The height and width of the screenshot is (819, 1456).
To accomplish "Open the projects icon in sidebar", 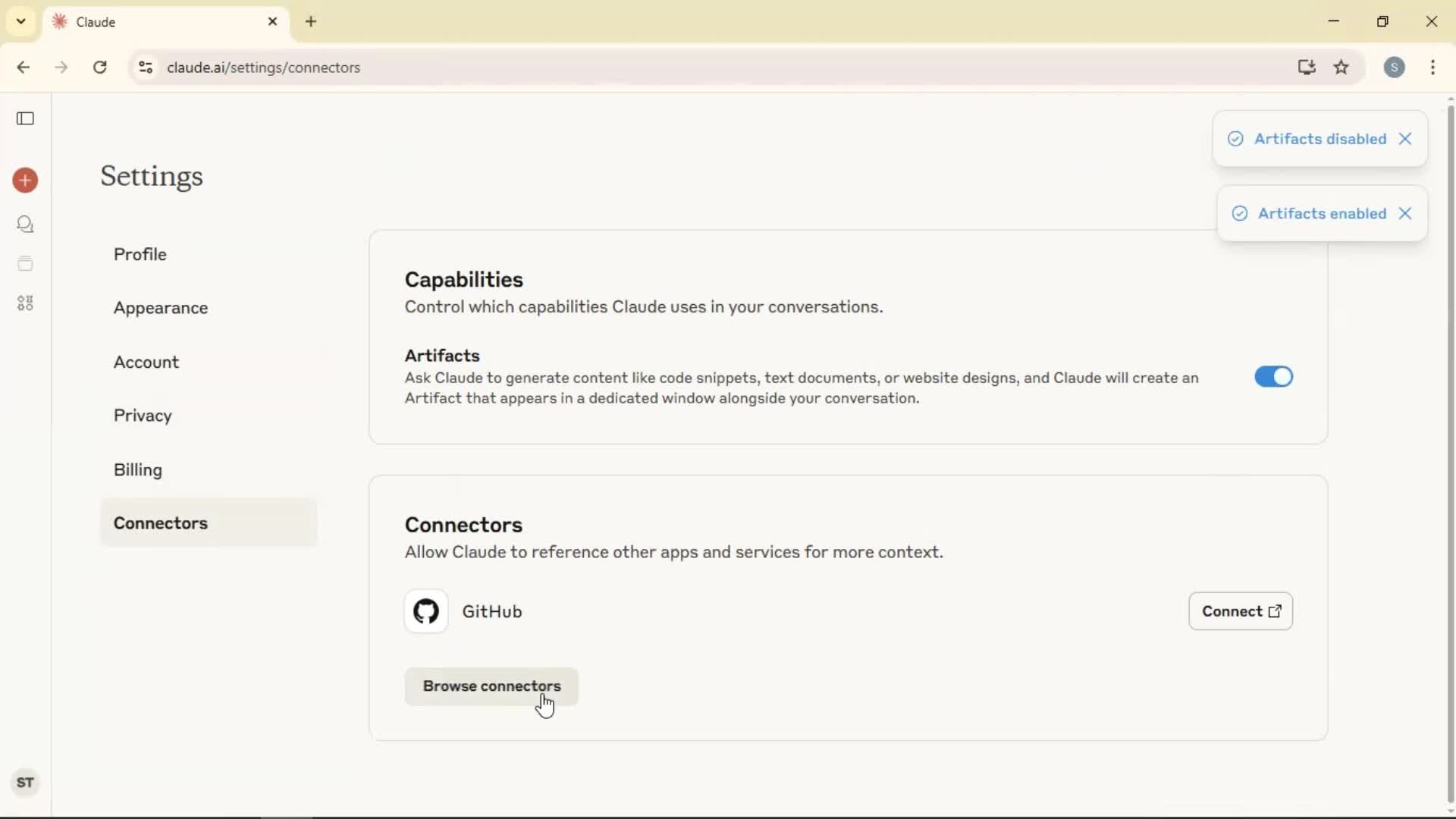I will pyautogui.click(x=26, y=264).
